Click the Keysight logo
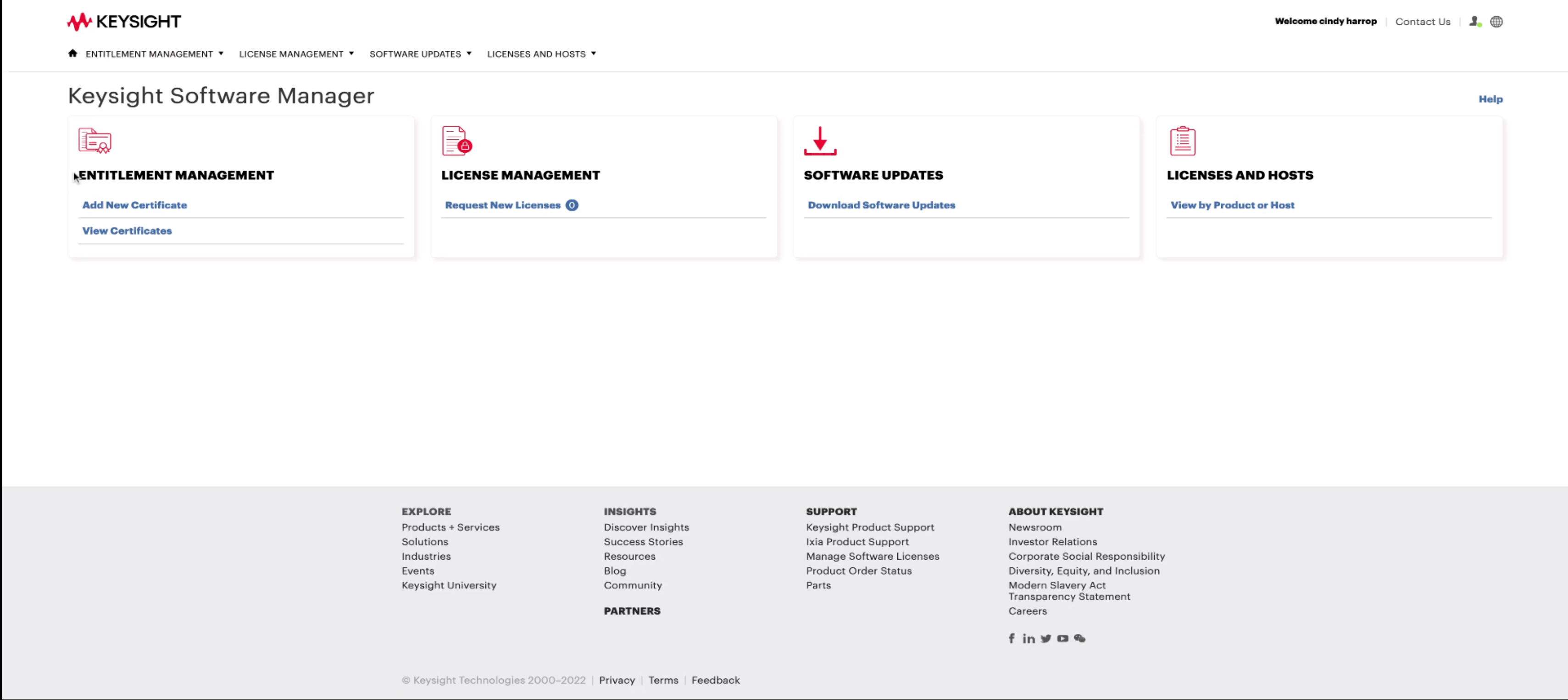 point(123,22)
